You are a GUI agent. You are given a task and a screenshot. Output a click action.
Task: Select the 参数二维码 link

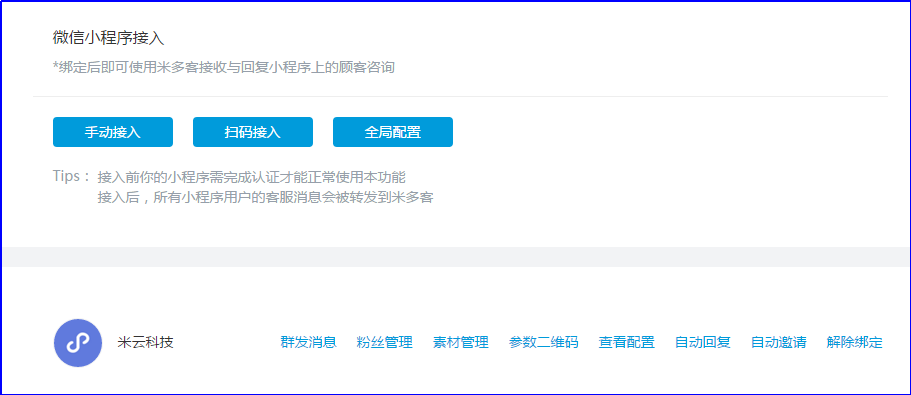544,342
